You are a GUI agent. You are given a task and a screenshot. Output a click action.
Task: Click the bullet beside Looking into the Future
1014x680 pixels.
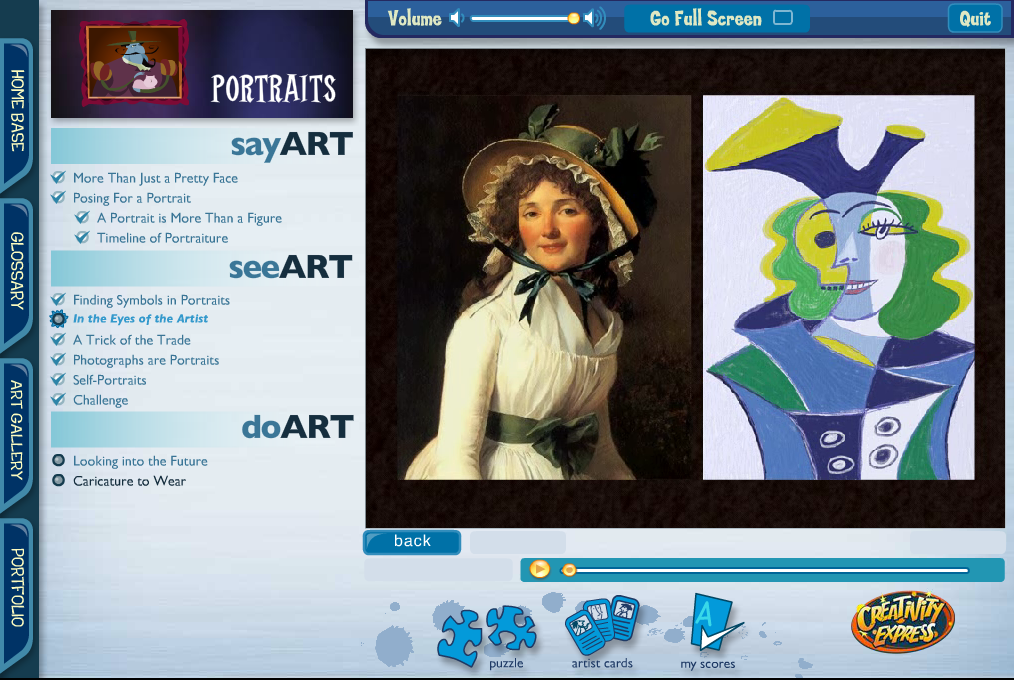[x=58, y=460]
